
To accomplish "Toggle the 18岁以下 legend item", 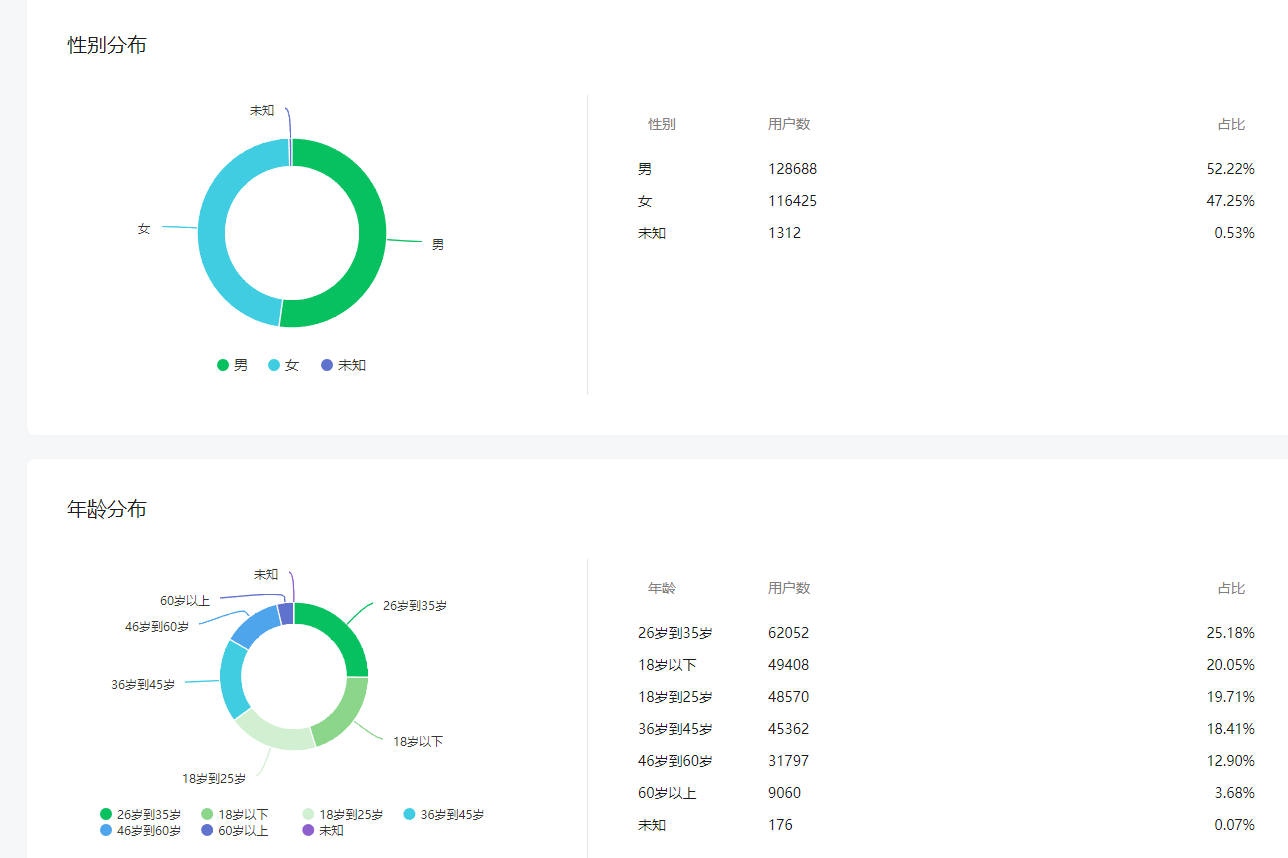I will tap(235, 815).
